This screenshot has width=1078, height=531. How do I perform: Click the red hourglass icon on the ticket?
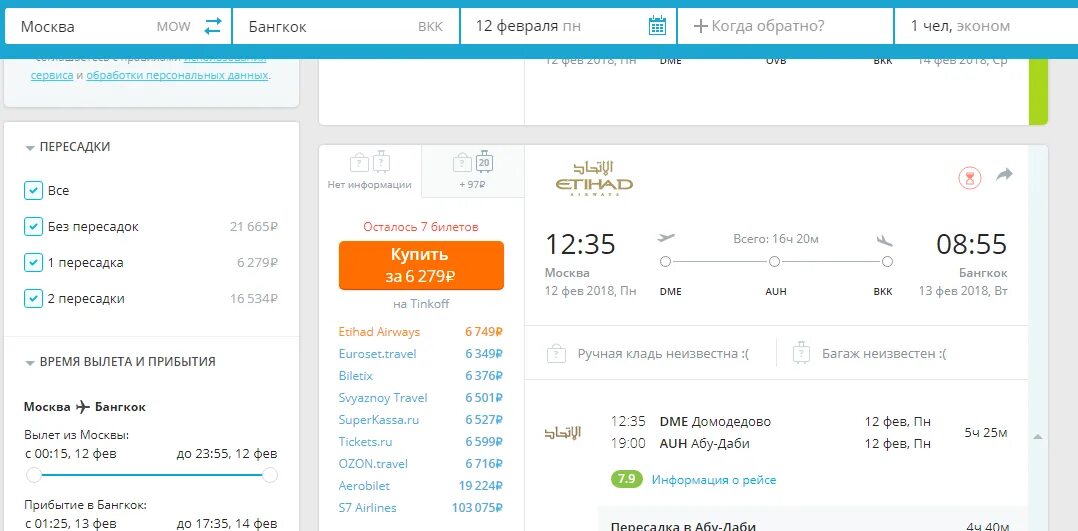pos(970,178)
